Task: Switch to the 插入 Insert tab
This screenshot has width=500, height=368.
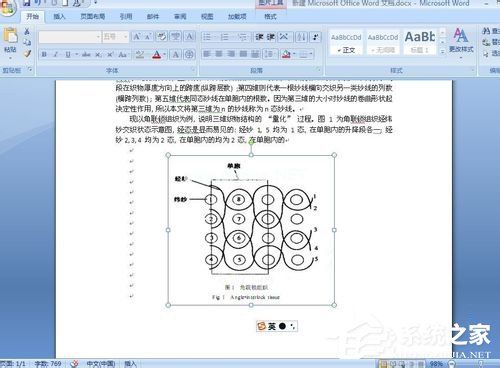Action: [x=59, y=16]
